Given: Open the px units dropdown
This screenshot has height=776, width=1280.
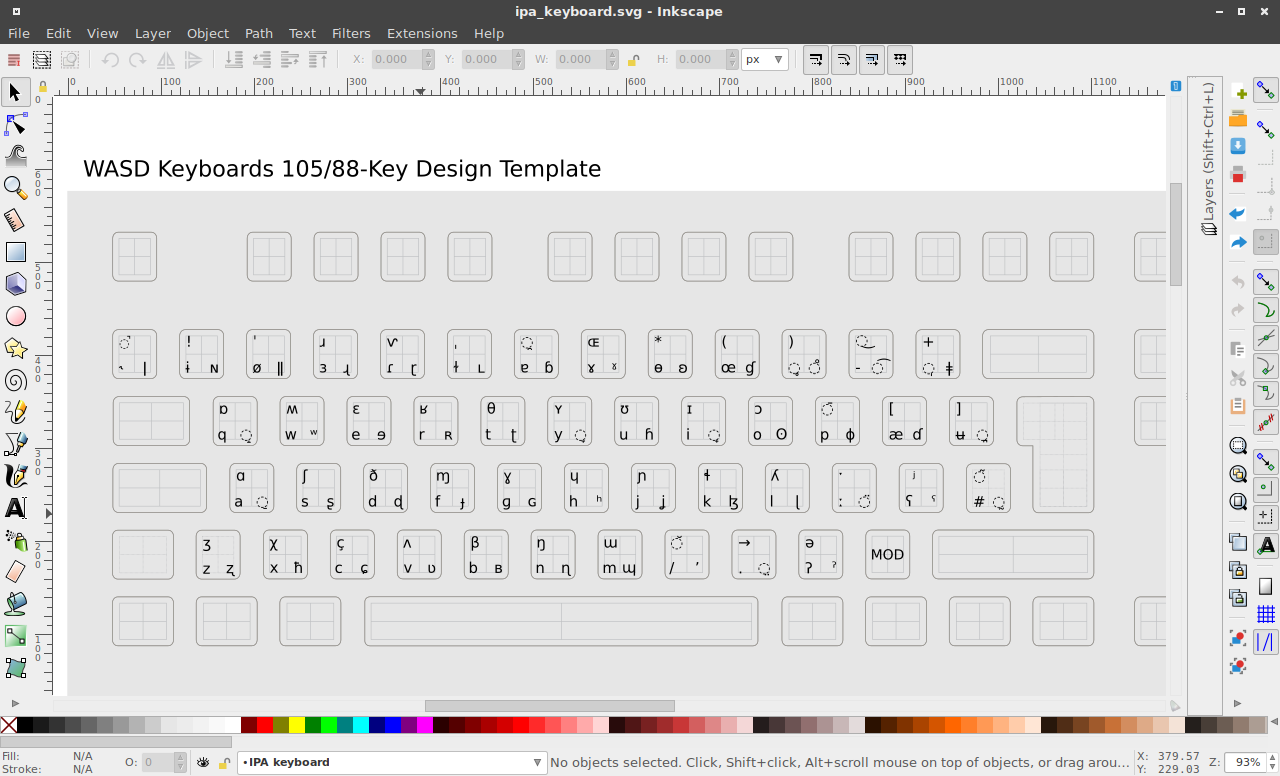Looking at the screenshot, I should (765, 59).
